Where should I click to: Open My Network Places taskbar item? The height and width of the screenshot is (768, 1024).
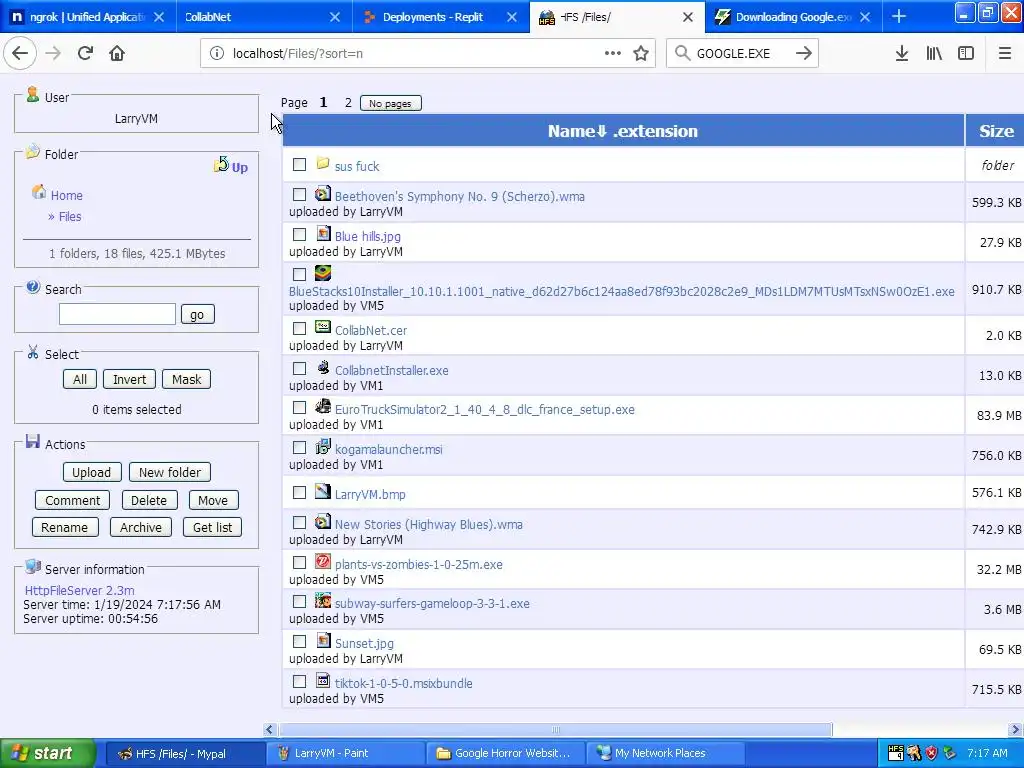click(x=665, y=753)
